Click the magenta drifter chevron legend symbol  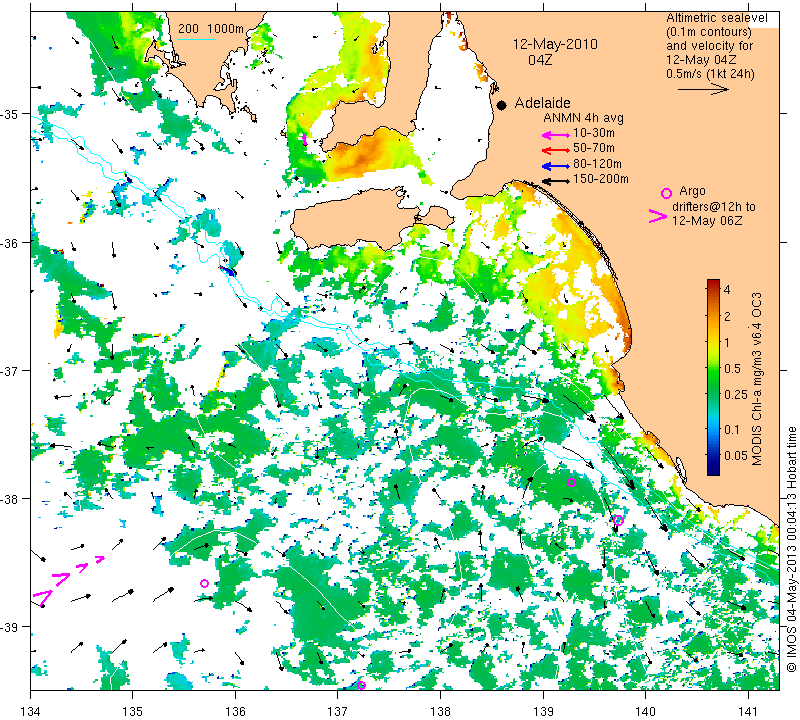[x=658, y=215]
